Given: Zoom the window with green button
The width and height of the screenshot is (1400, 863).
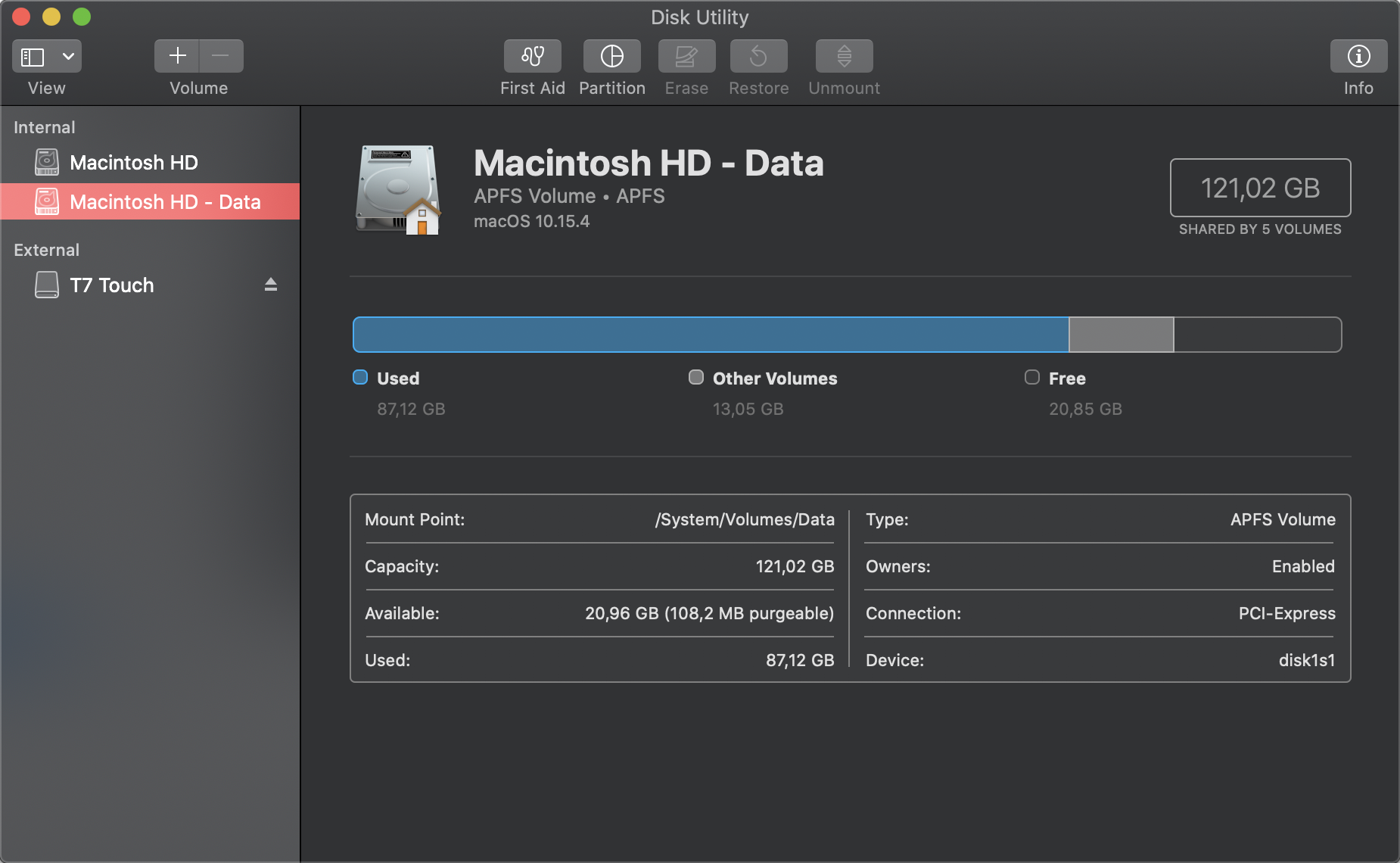Looking at the screenshot, I should (82, 17).
